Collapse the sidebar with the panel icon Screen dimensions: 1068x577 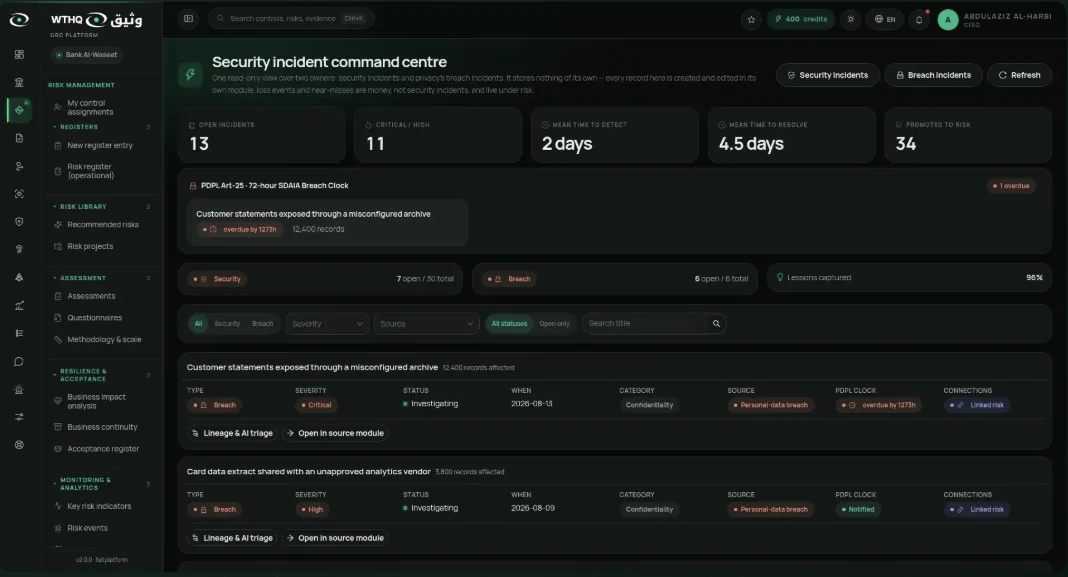(x=189, y=18)
